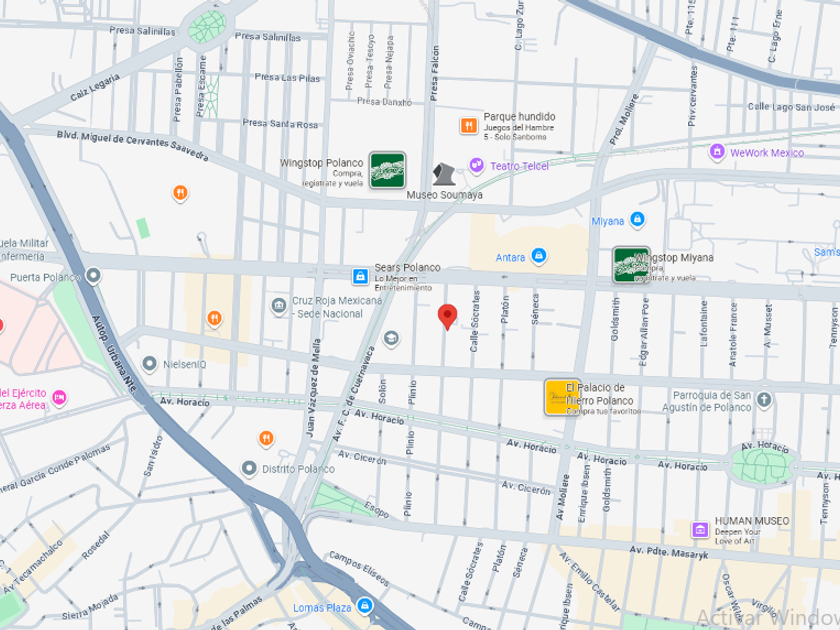Open the NielsenIQ gray pin icon

coord(149,364)
